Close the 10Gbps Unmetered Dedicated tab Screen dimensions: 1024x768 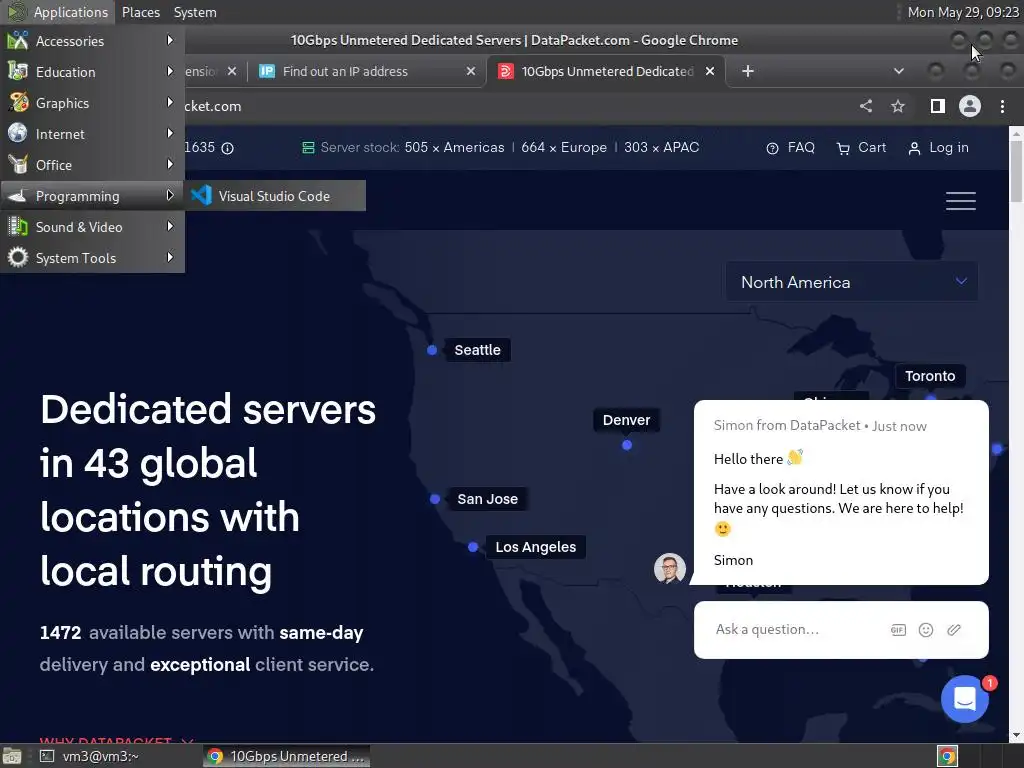(x=710, y=71)
